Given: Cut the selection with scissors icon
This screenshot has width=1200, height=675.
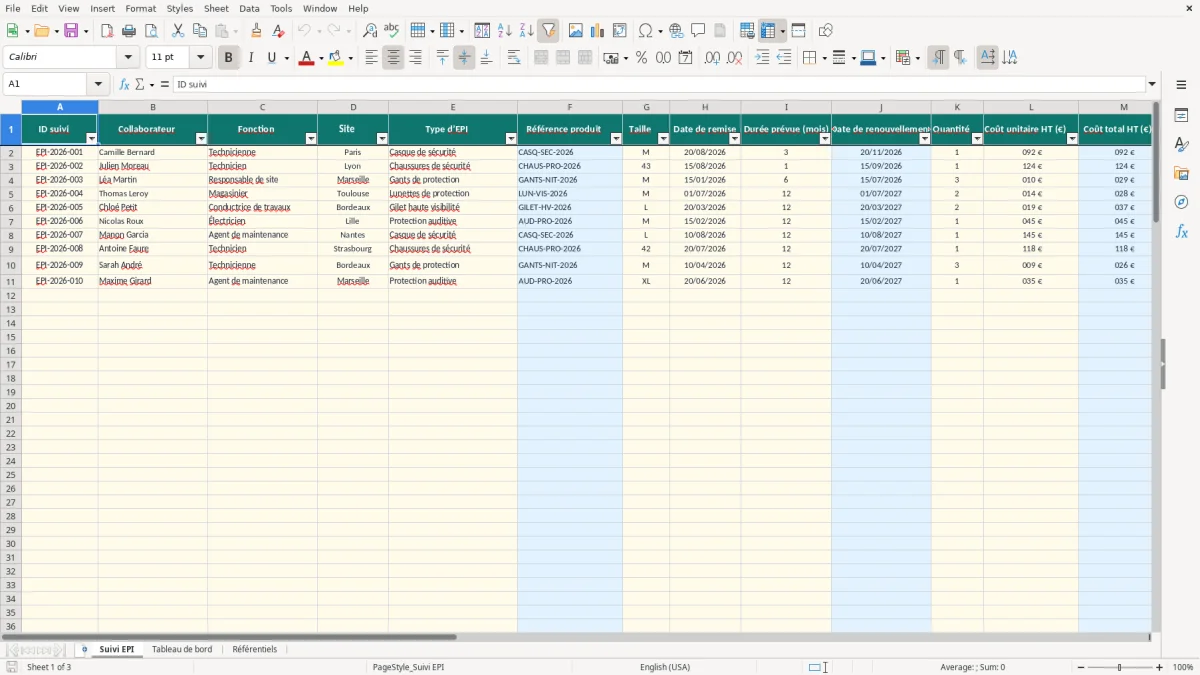Looking at the screenshot, I should (x=178, y=31).
